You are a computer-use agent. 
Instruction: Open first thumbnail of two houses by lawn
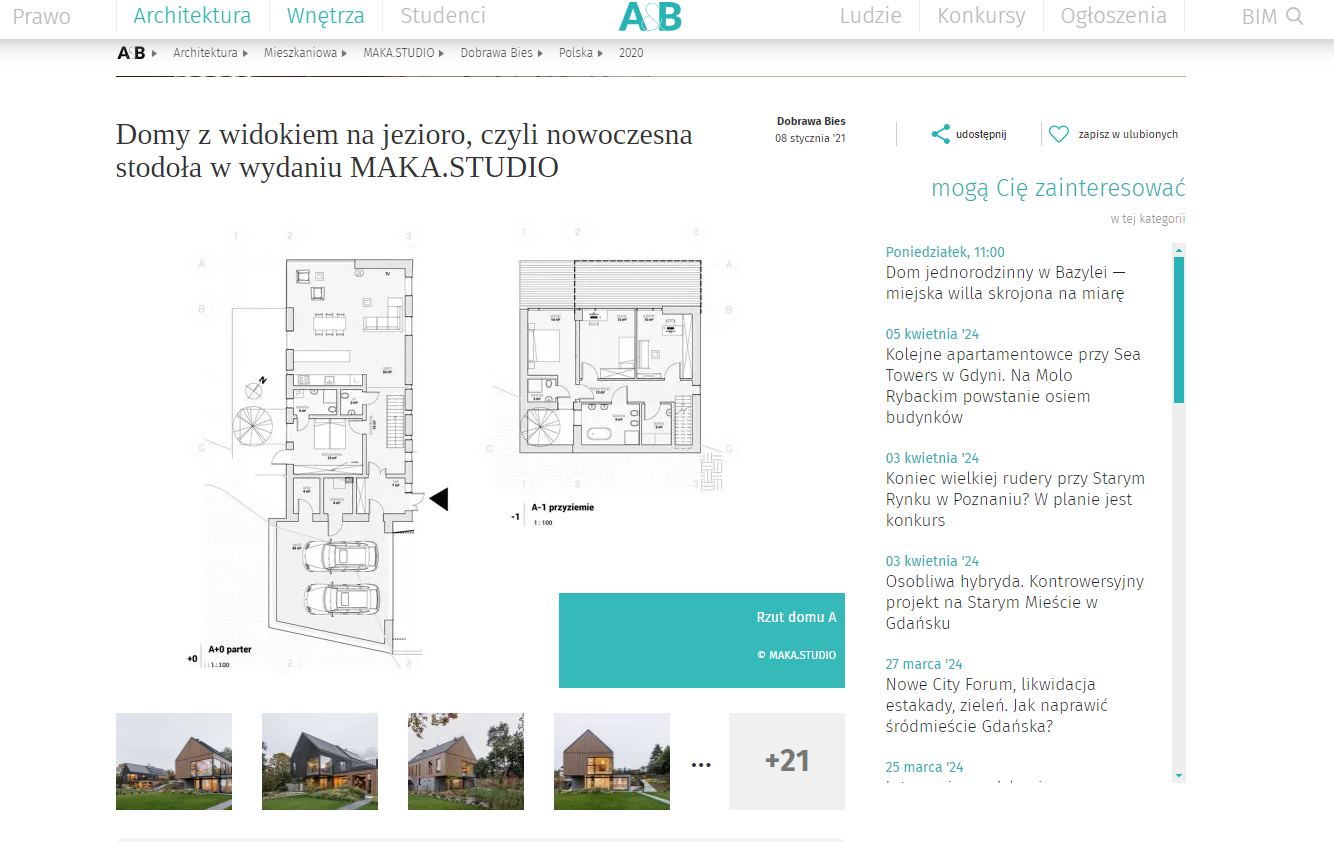coord(174,761)
